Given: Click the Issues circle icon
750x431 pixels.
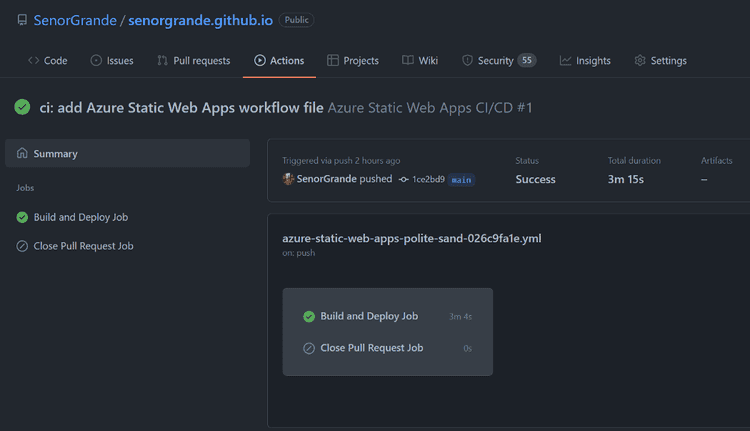Looking at the screenshot, I should pos(96,60).
